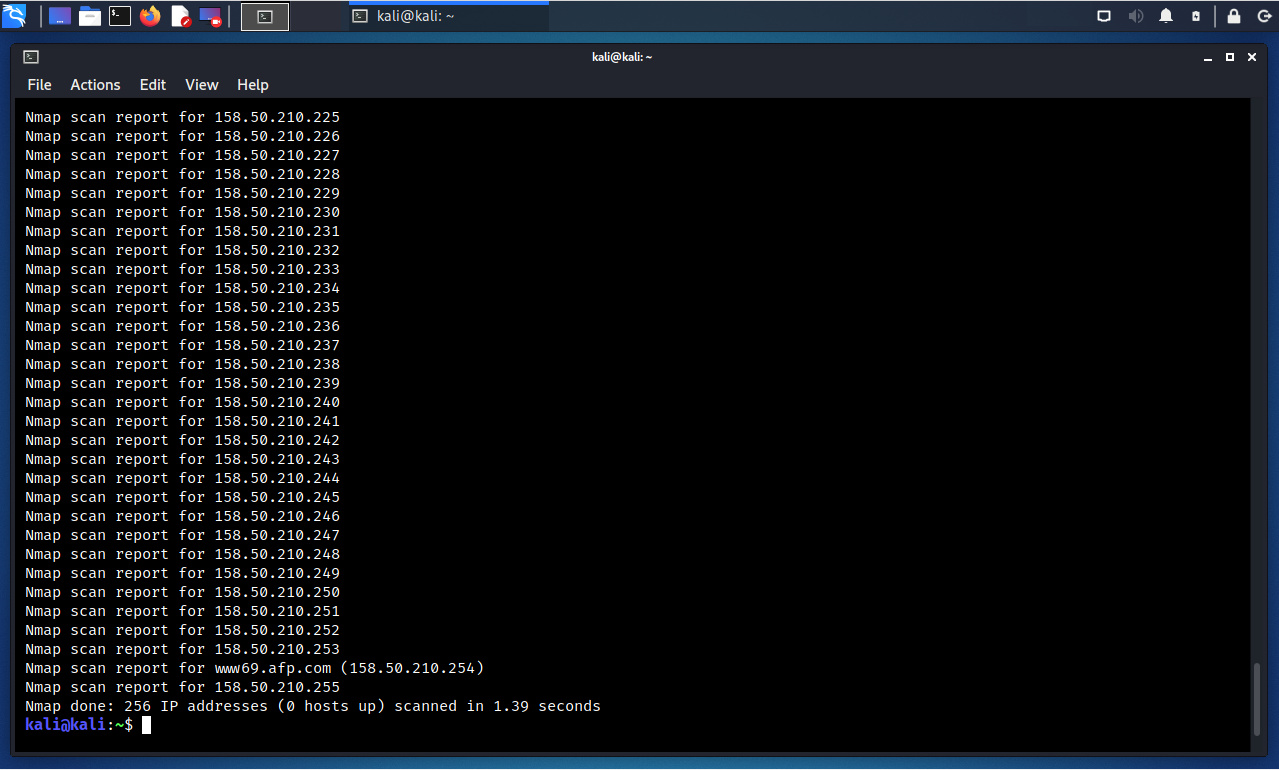Expand the Edit menu
Viewport: 1279px width, 770px height.
[153, 85]
